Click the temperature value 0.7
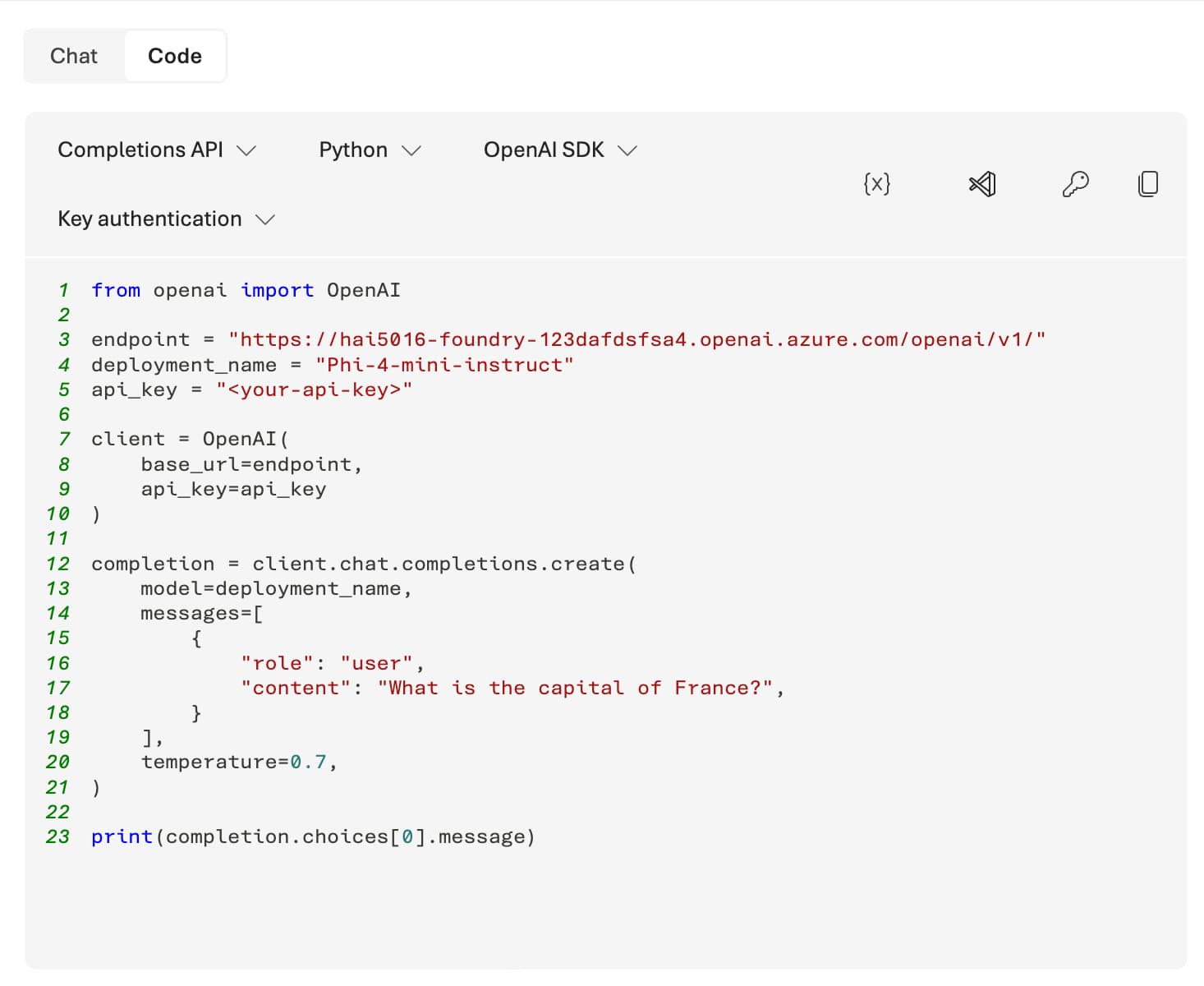 [308, 762]
